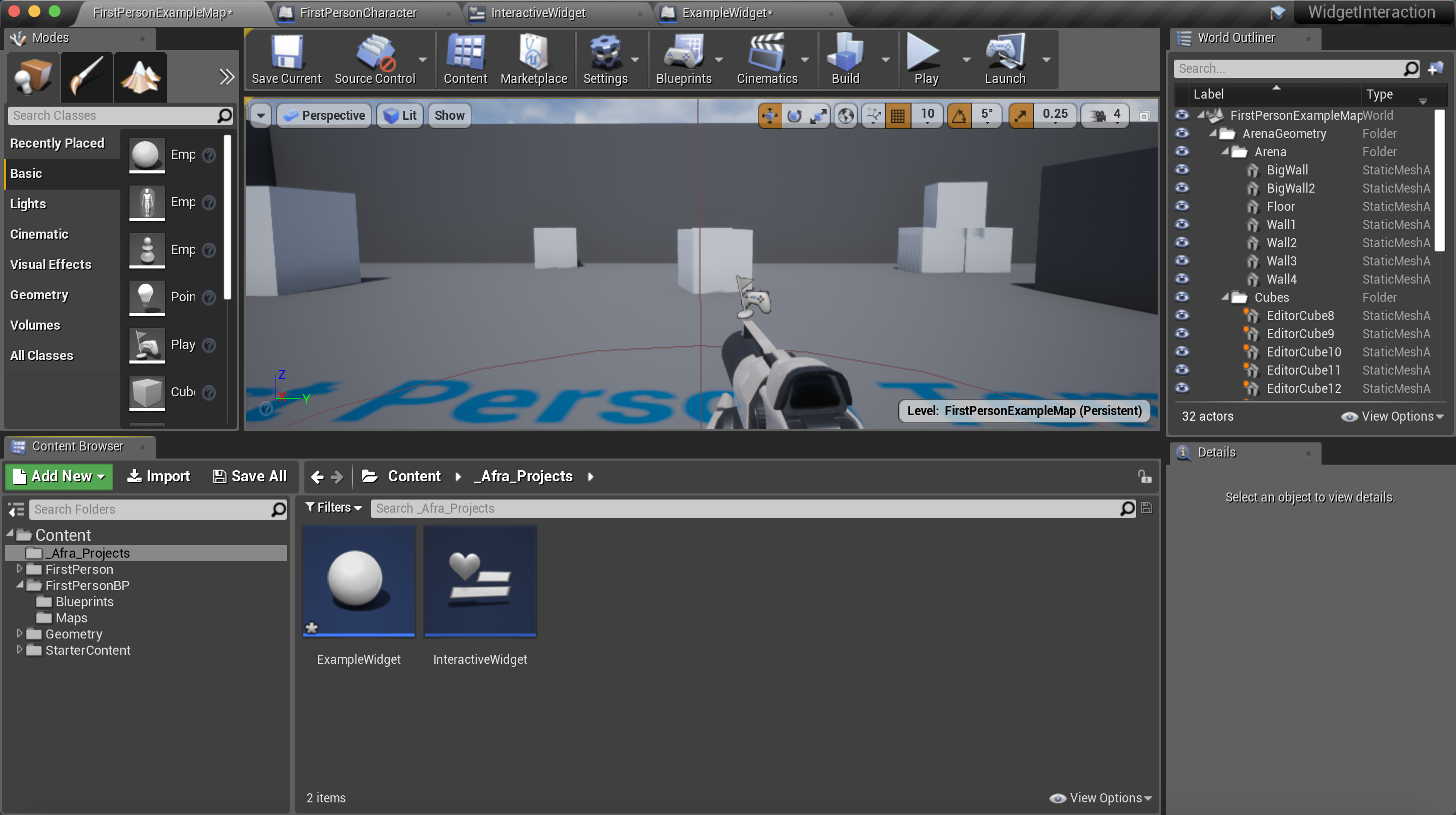Click the Cinematics icon
Viewport: 1456px width, 815px height.
point(767,58)
